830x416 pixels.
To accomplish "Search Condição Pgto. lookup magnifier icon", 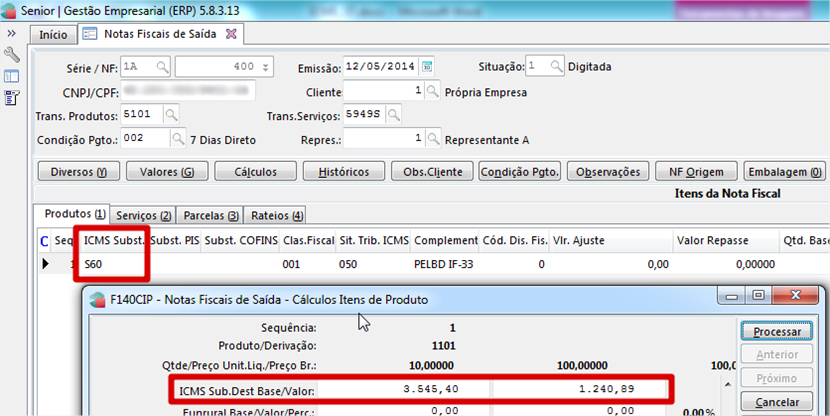I will click(178, 139).
